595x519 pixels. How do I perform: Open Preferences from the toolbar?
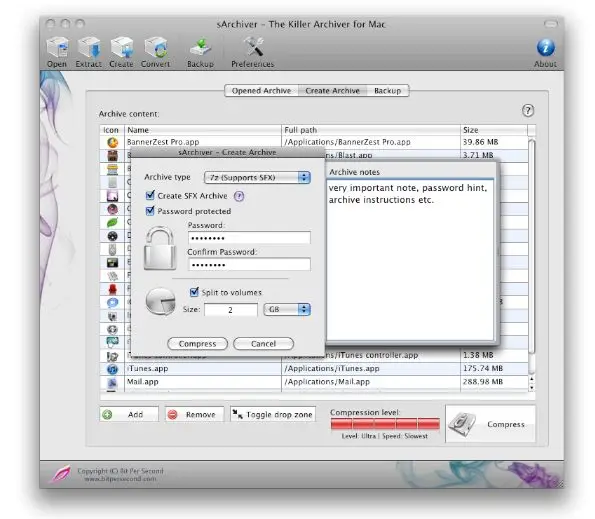click(253, 47)
